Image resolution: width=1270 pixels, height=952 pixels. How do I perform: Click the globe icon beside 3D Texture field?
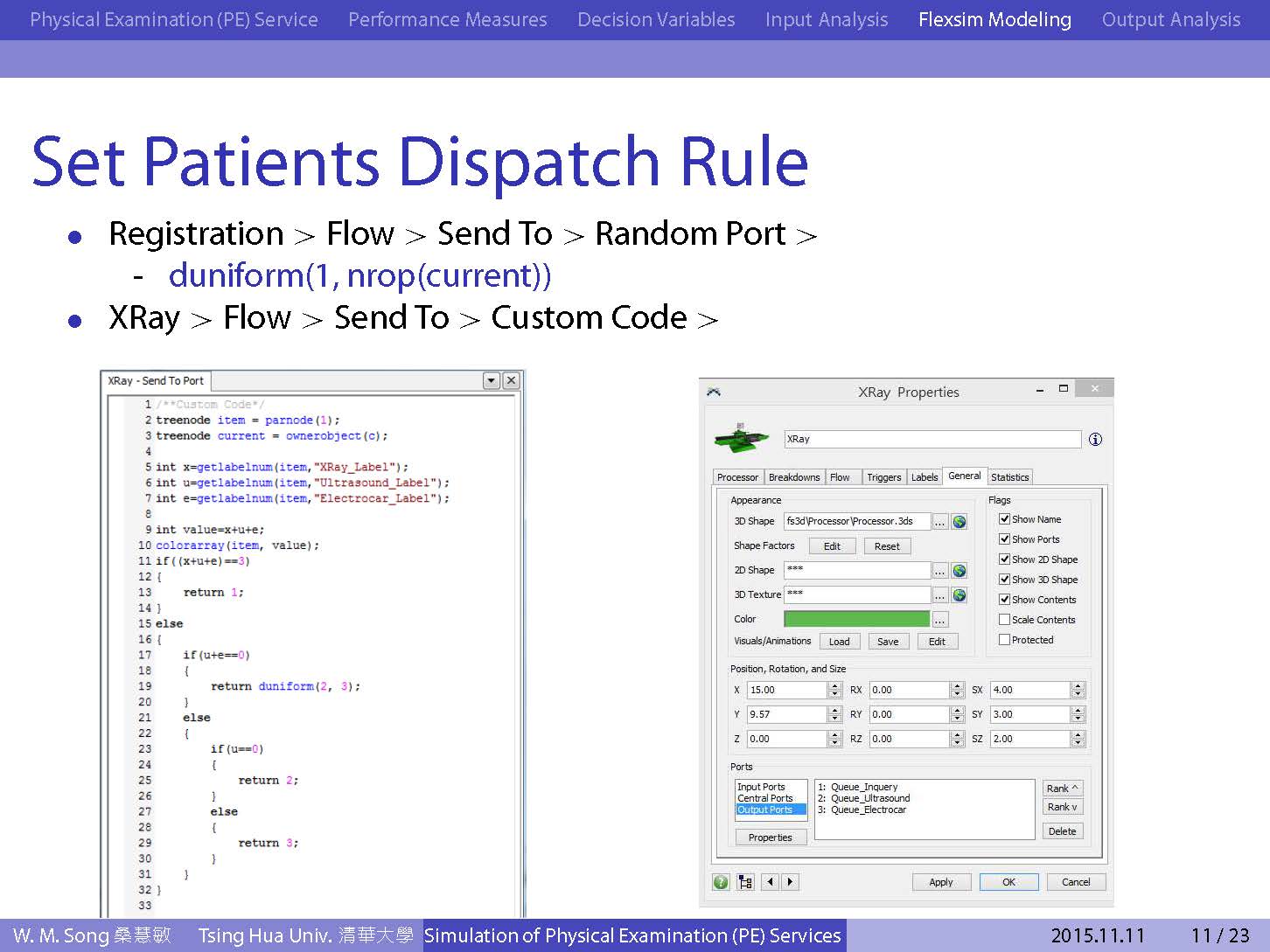tap(959, 595)
